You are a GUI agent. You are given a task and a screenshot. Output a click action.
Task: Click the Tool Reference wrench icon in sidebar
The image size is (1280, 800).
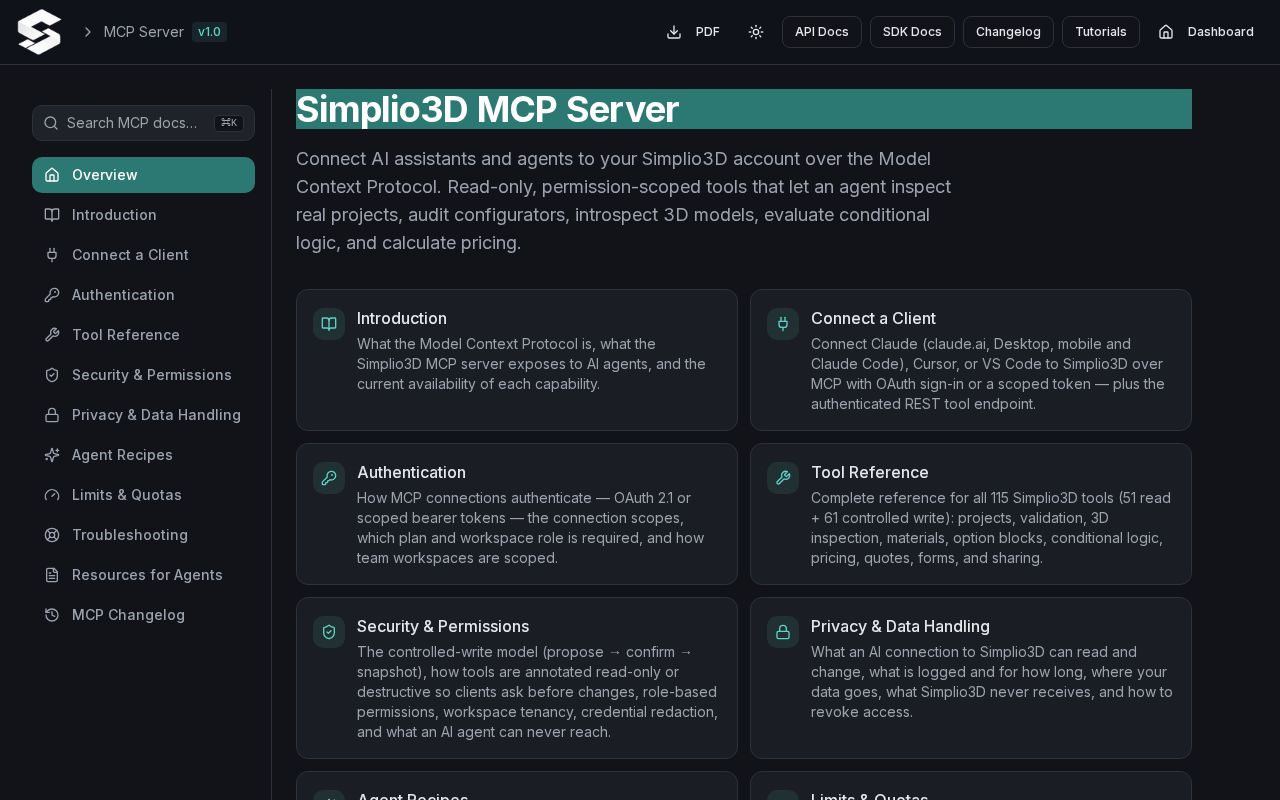(x=52, y=335)
